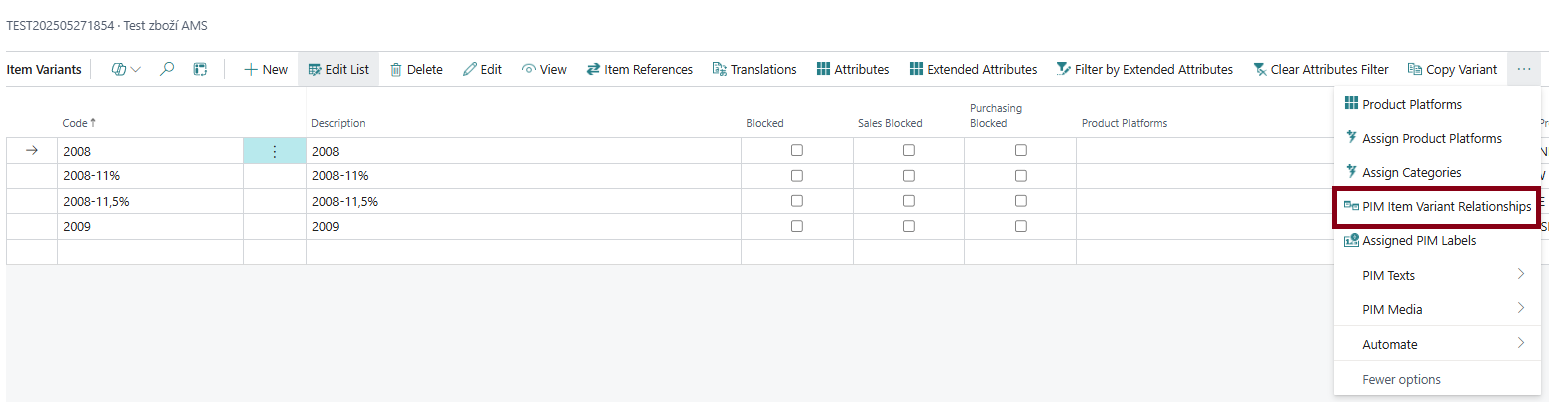Select the Code cell 2008-11%
This screenshot has width=1549, height=402.
[x=150, y=175]
